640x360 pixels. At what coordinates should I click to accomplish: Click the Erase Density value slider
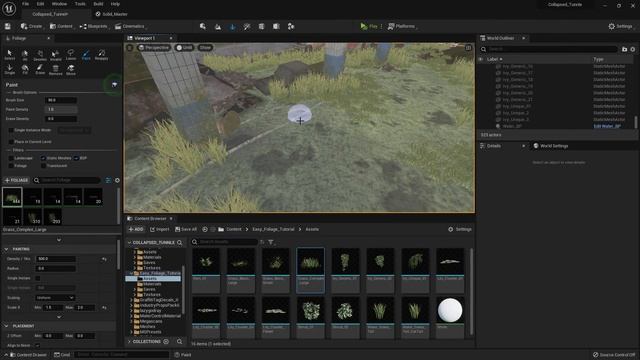point(61,119)
